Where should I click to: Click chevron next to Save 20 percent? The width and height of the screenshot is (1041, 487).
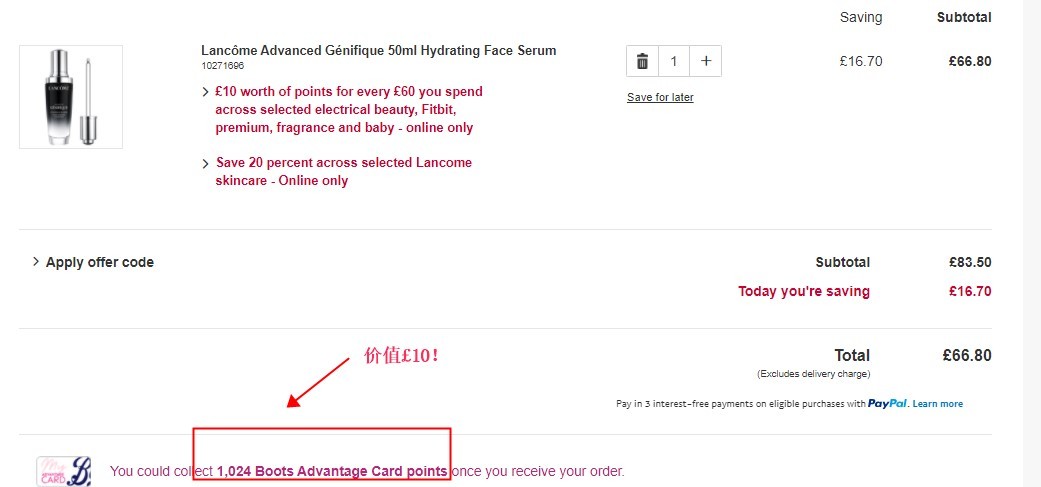point(206,163)
